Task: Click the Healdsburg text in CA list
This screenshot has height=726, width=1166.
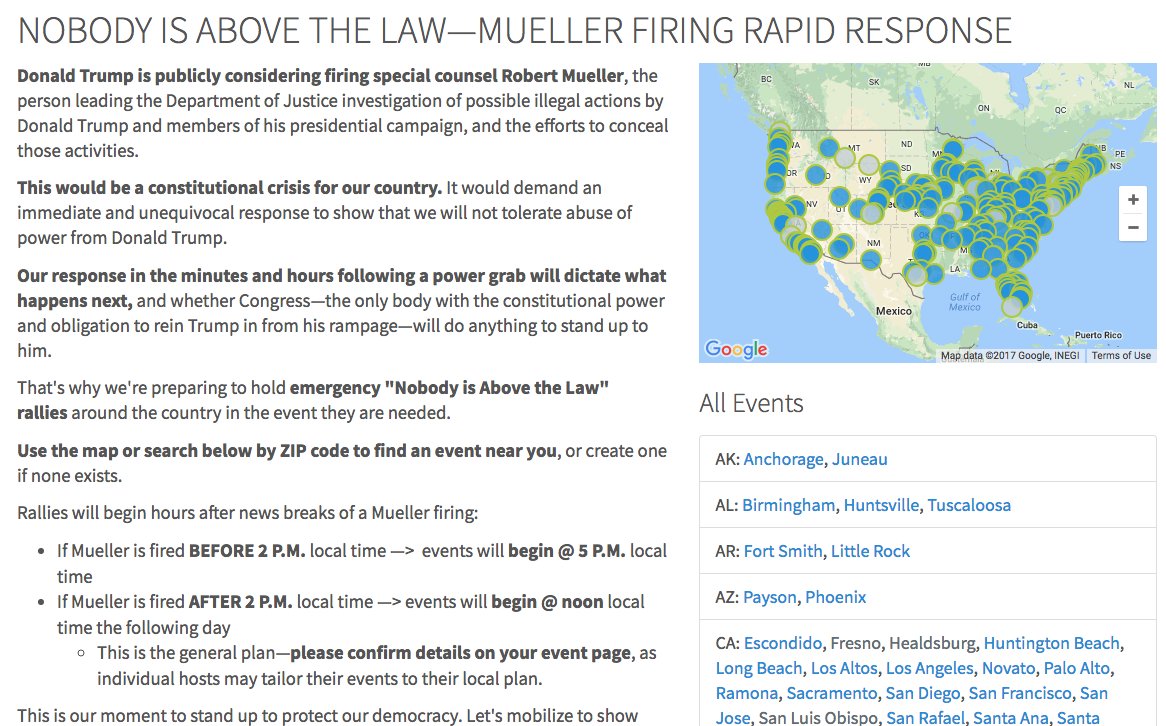Action: point(933,643)
